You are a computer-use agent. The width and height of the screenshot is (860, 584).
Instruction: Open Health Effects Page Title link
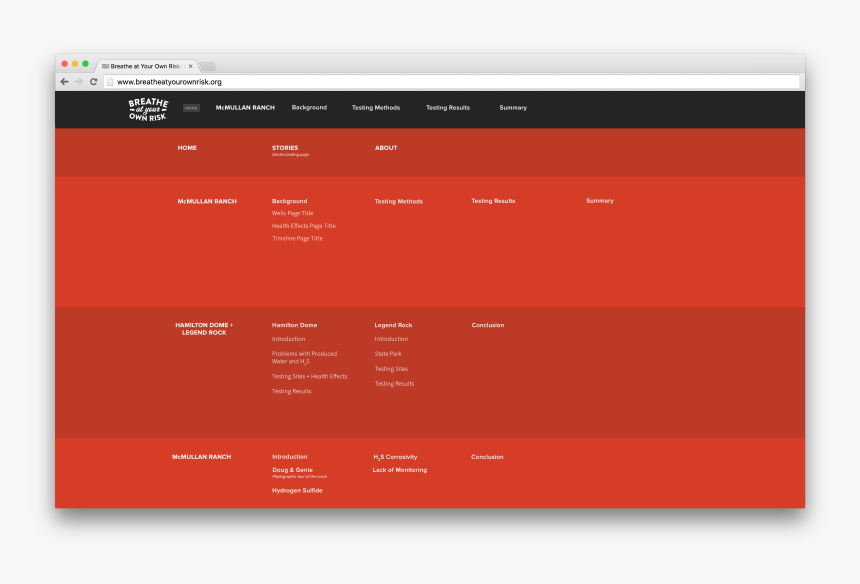coord(303,226)
